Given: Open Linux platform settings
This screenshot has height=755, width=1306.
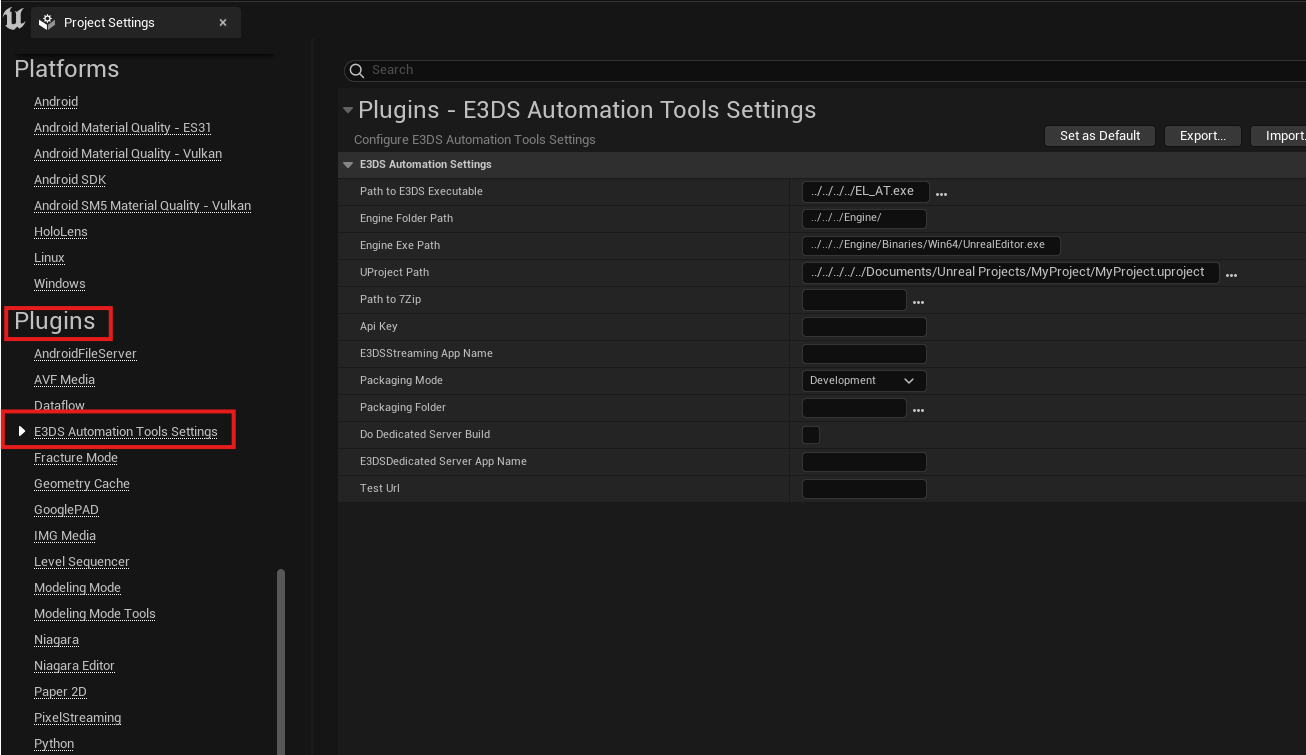Looking at the screenshot, I should pyautogui.click(x=49, y=258).
